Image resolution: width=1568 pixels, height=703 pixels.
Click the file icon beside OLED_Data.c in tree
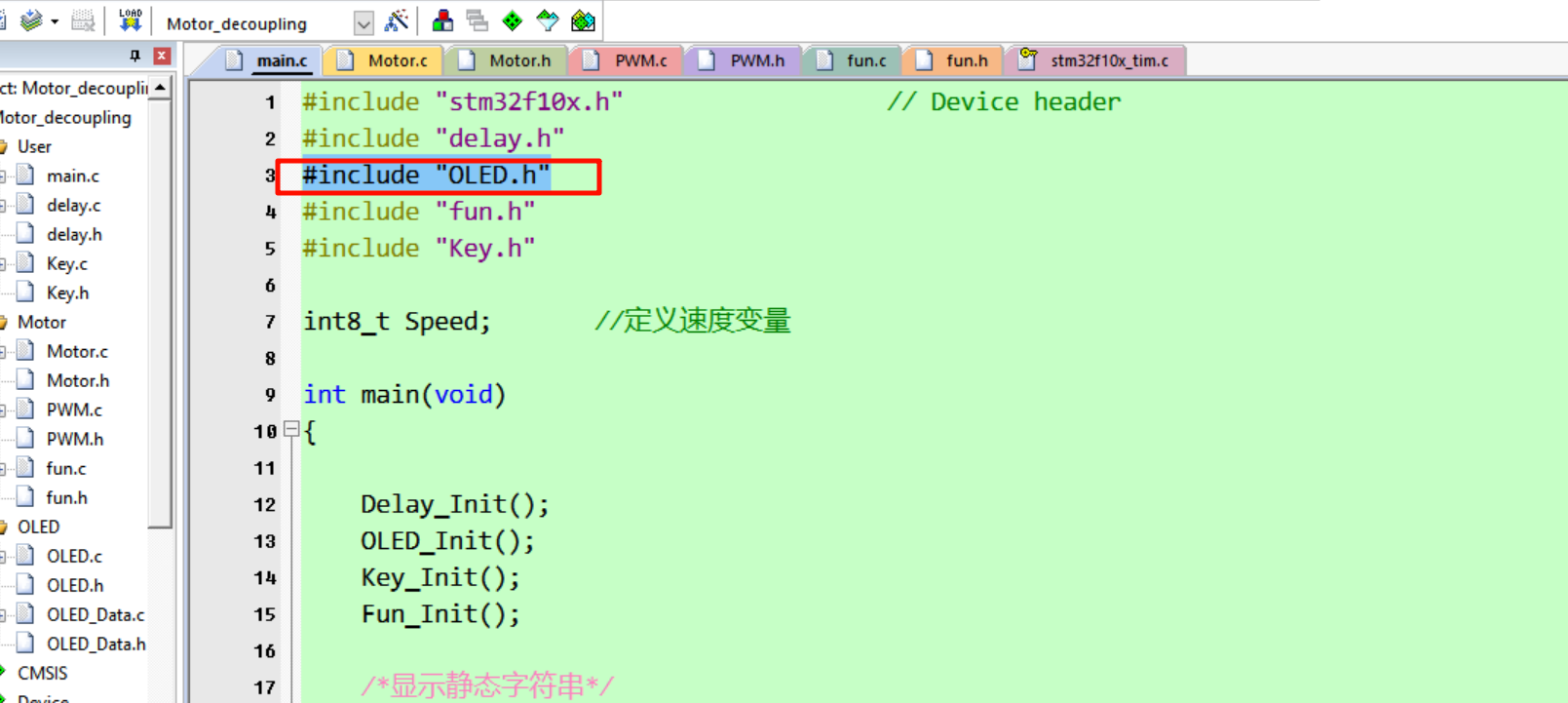tap(26, 613)
